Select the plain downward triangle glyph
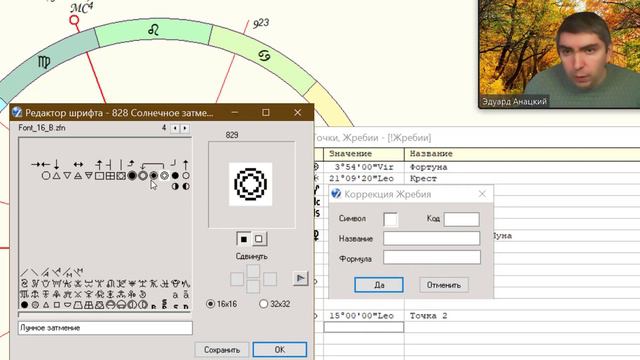 coord(67,176)
